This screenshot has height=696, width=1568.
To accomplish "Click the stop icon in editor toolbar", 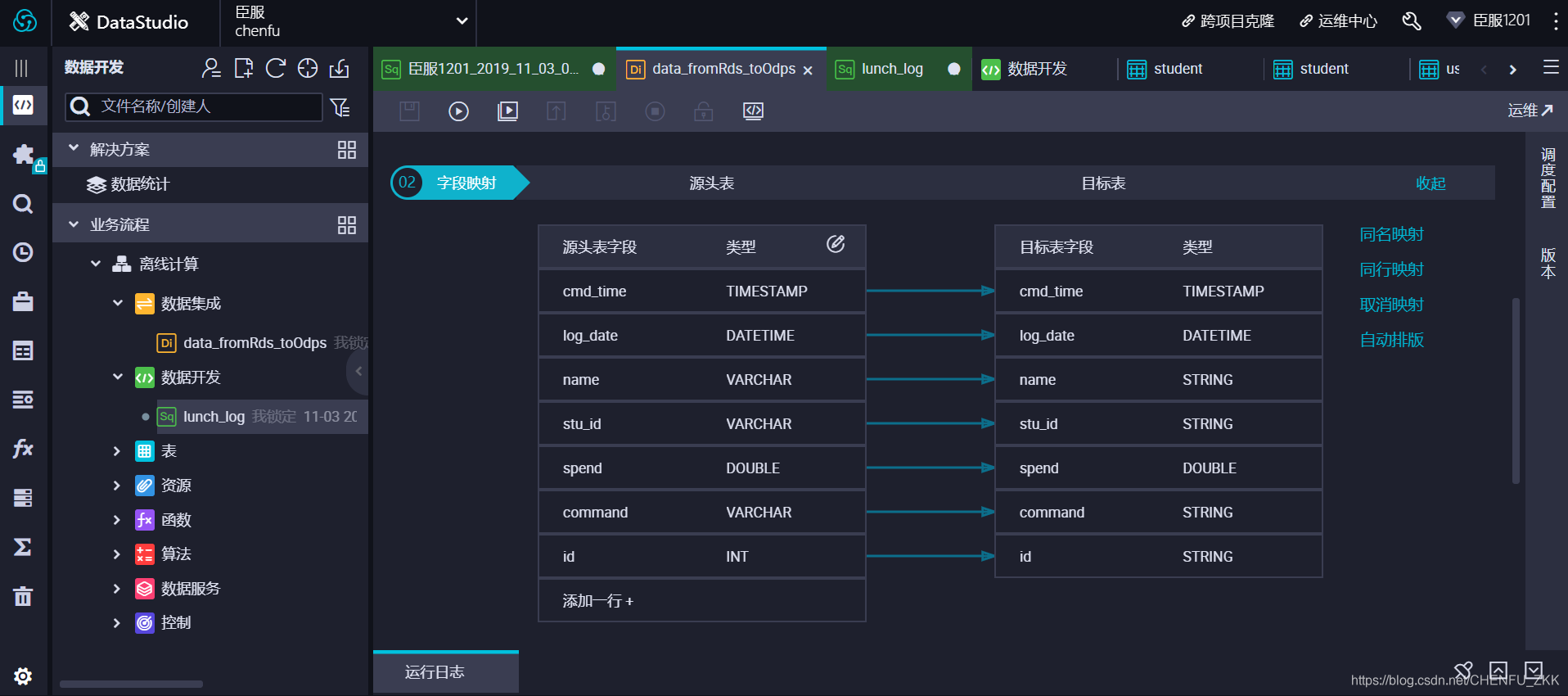I will click(x=655, y=111).
